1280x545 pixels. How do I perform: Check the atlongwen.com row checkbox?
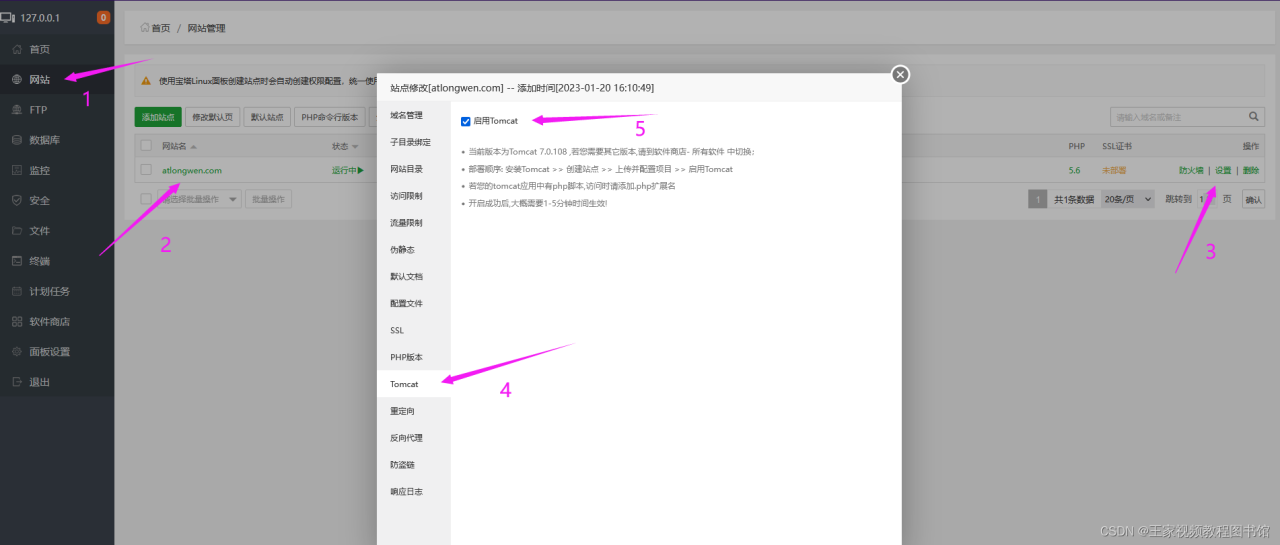click(x=146, y=170)
